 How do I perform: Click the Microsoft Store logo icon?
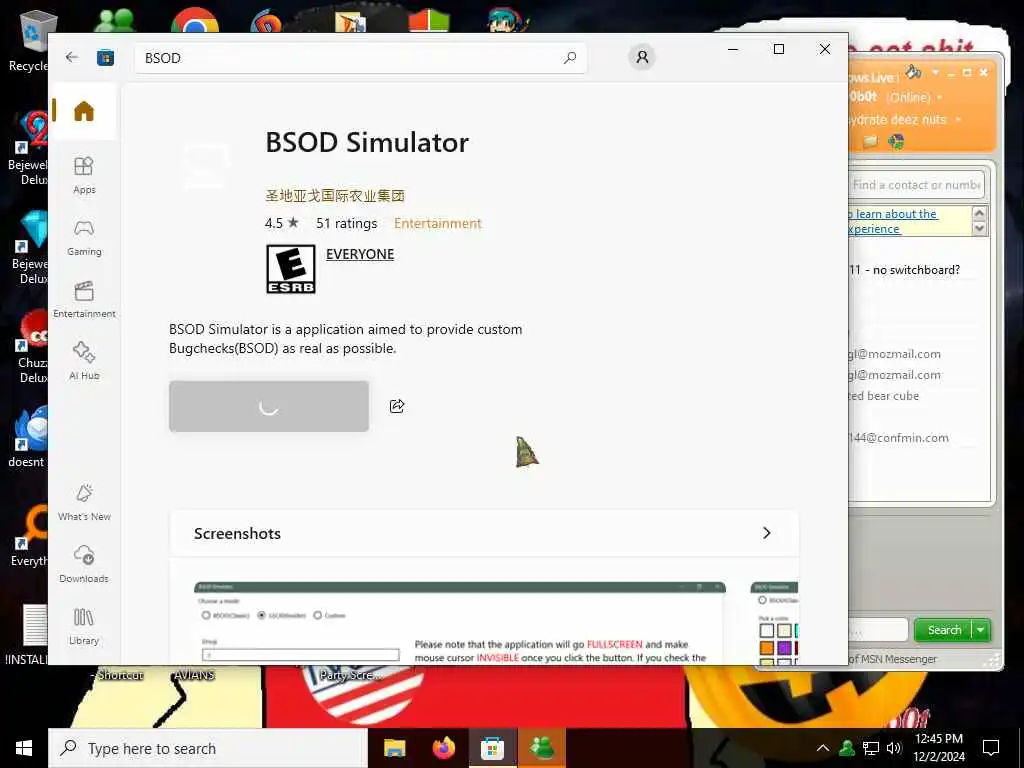[x=105, y=58]
